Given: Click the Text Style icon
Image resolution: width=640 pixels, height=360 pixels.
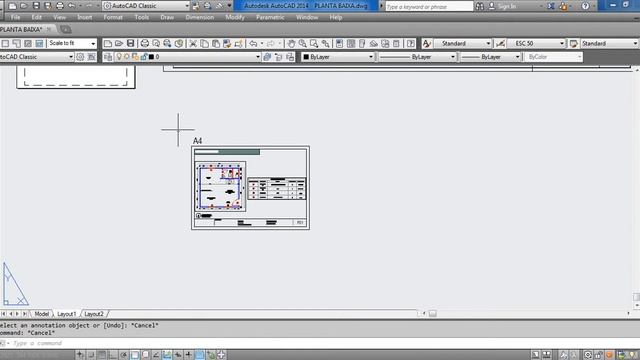Looking at the screenshot, I should pyautogui.click(x=427, y=43).
